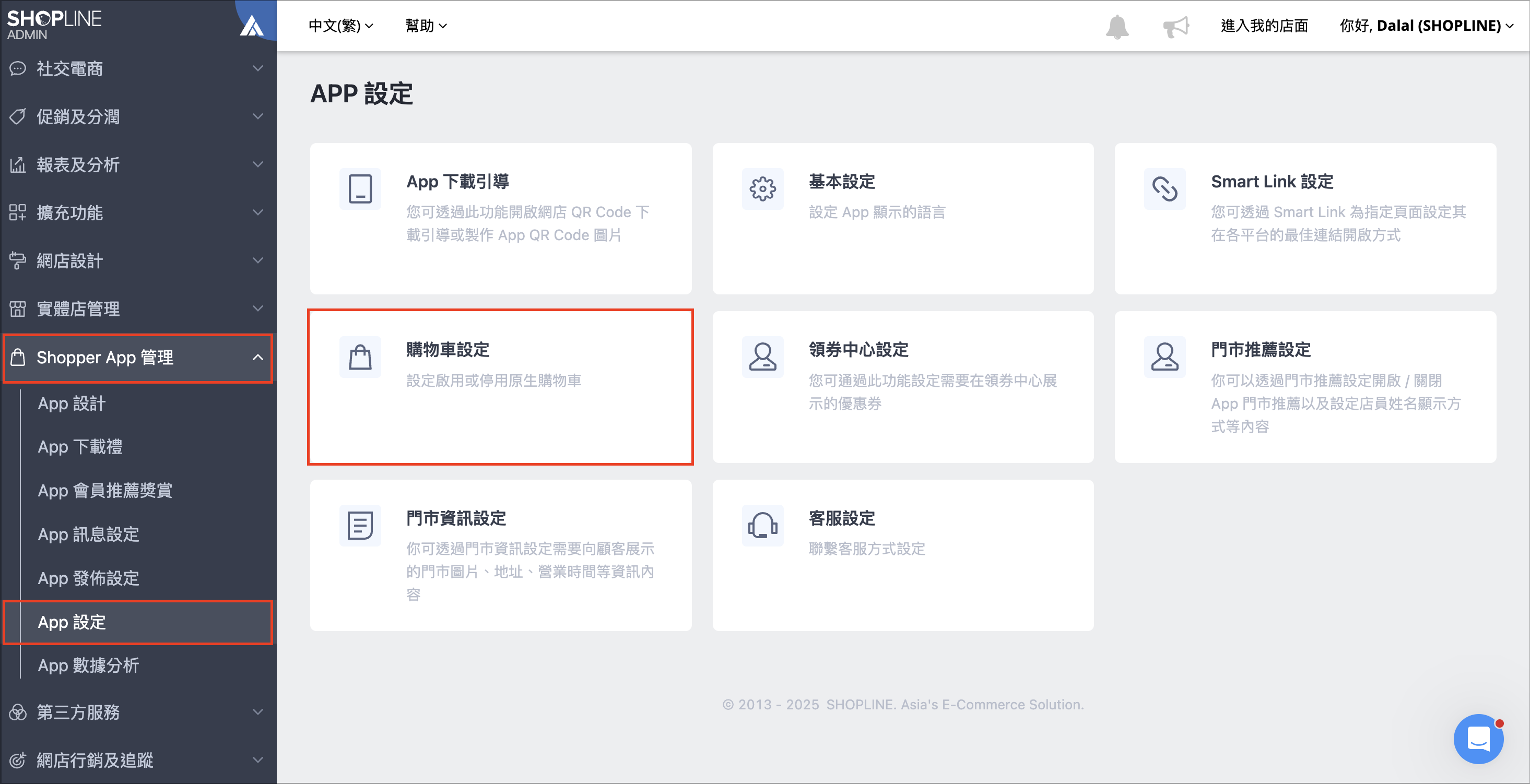Screen dimensions: 1530x784
Task: Click the 設定啟用或停用原生購物車 description text
Action: click(x=494, y=381)
